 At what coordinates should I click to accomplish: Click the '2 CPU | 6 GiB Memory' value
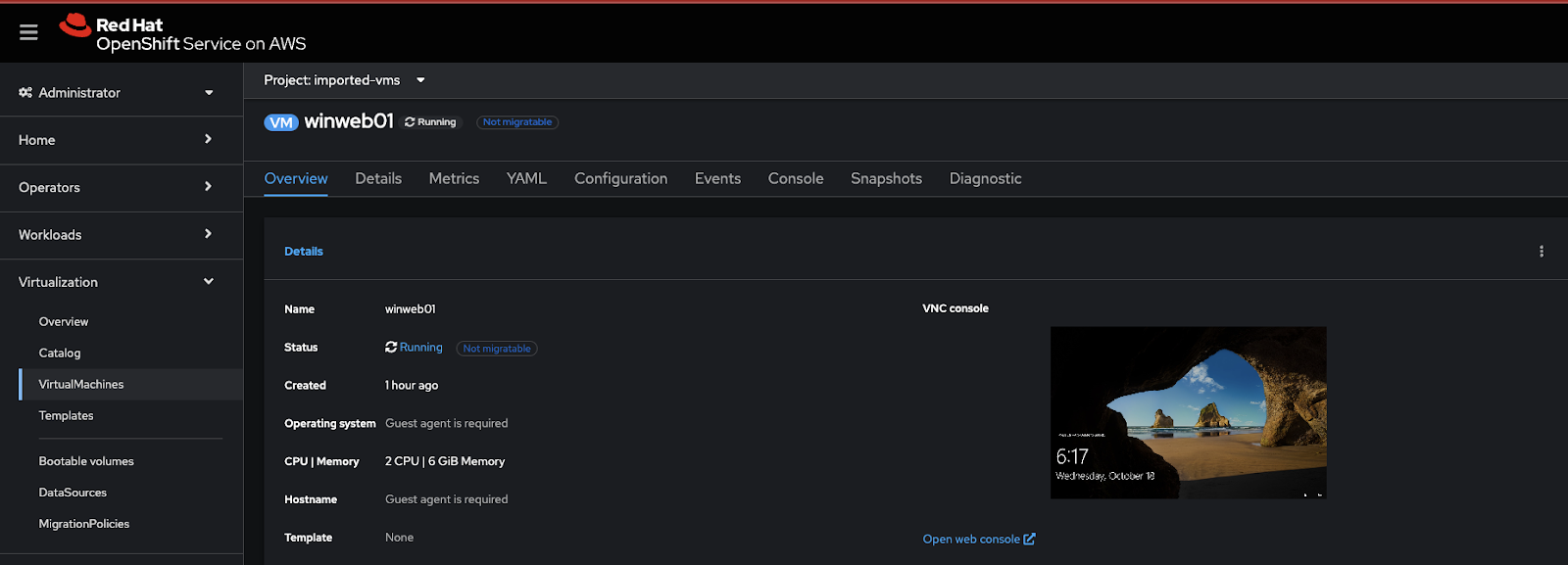[x=445, y=462]
